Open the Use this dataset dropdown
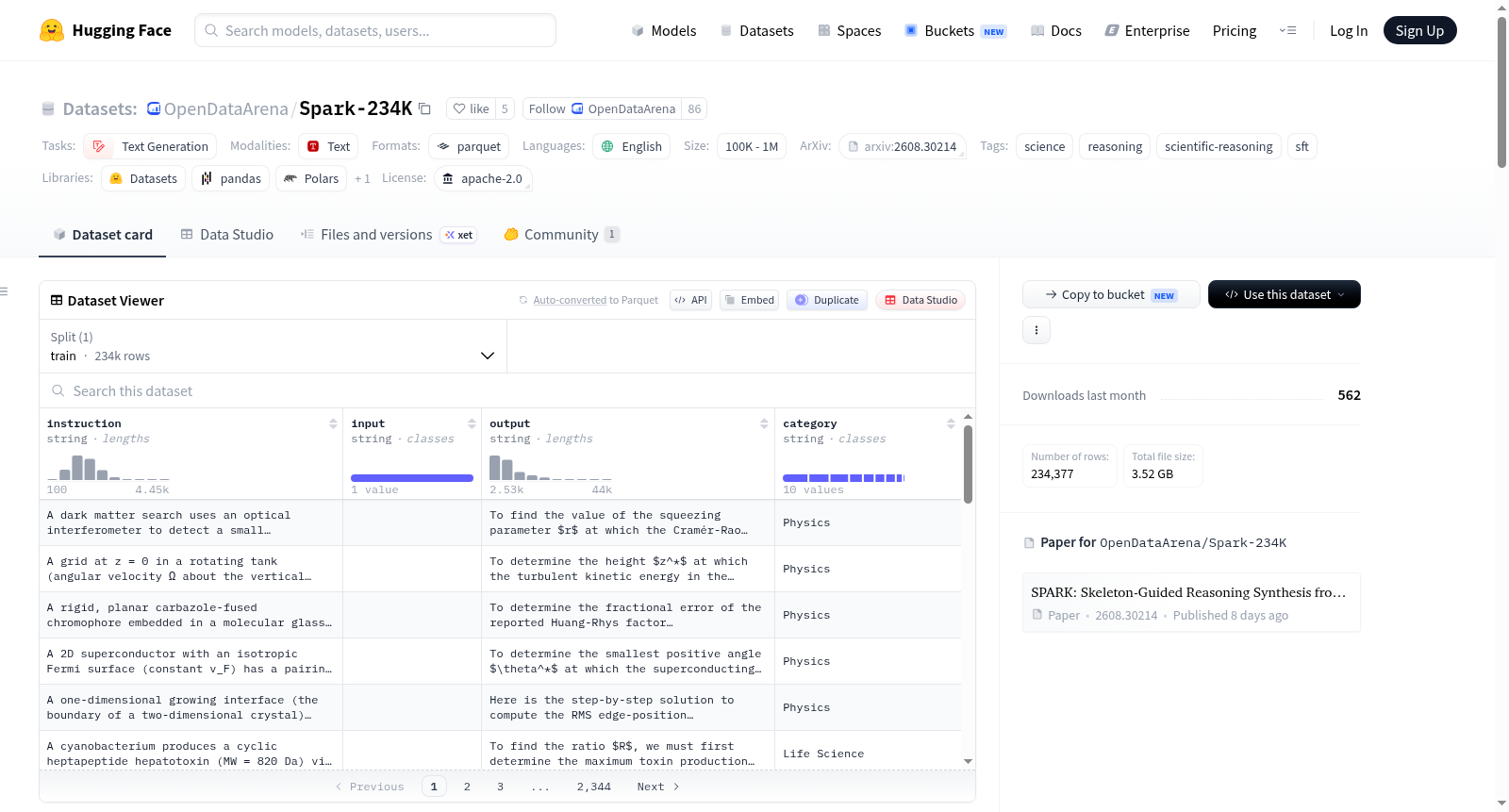The image size is (1509, 812). [1285, 294]
